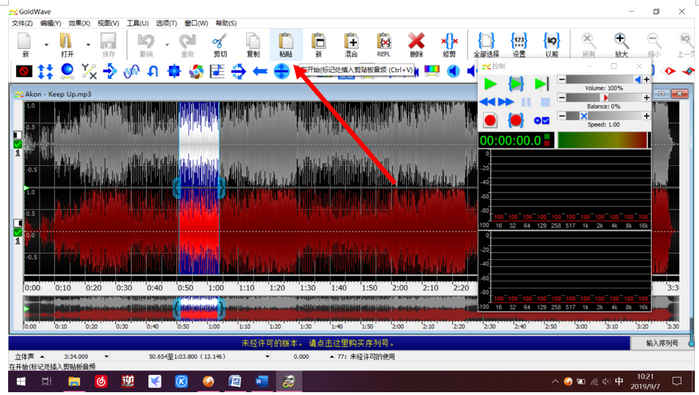Click the rainbow spectrum filter icon
Image resolution: width=699 pixels, height=395 pixels.
coord(432,71)
